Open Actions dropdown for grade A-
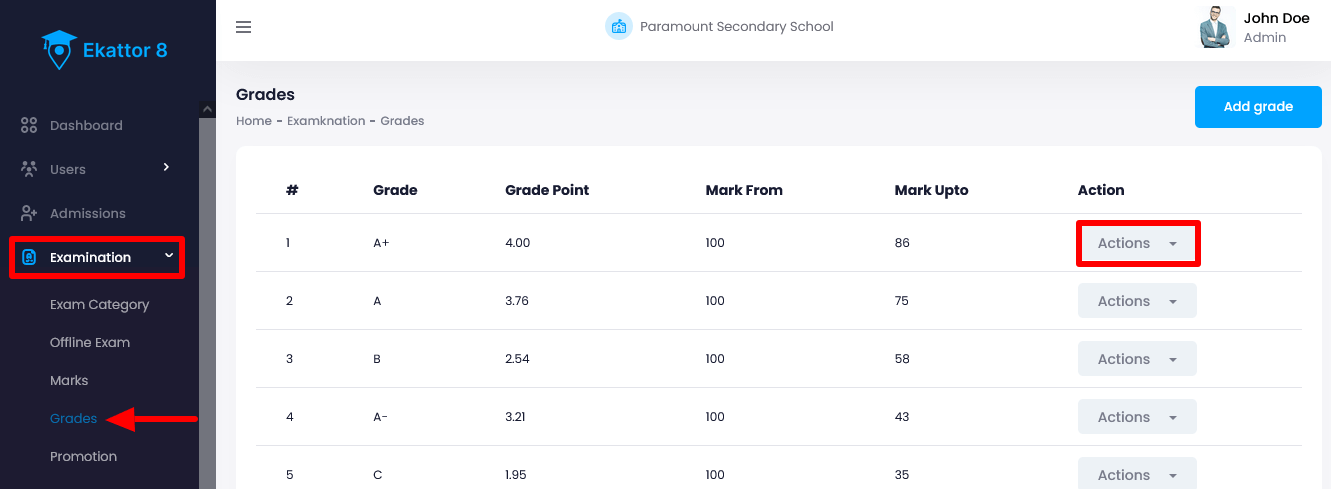The image size is (1331, 489). coord(1137,417)
